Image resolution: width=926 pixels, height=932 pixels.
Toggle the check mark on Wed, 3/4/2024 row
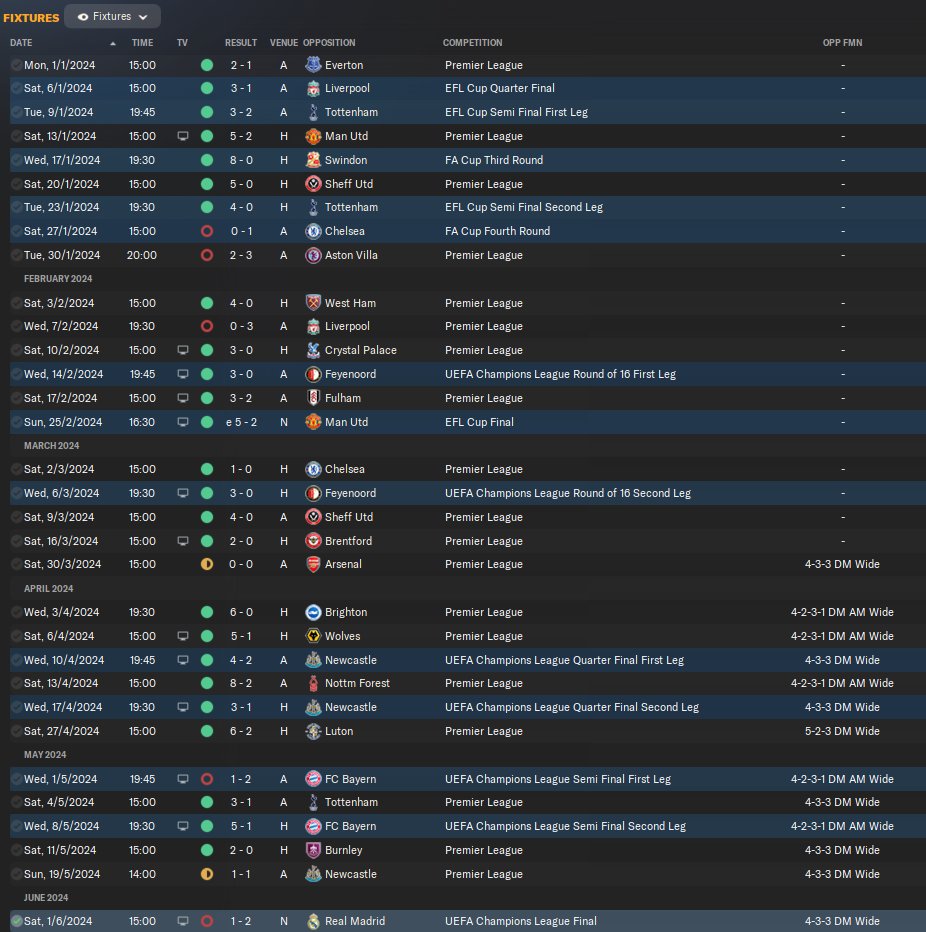pyautogui.click(x=16, y=612)
